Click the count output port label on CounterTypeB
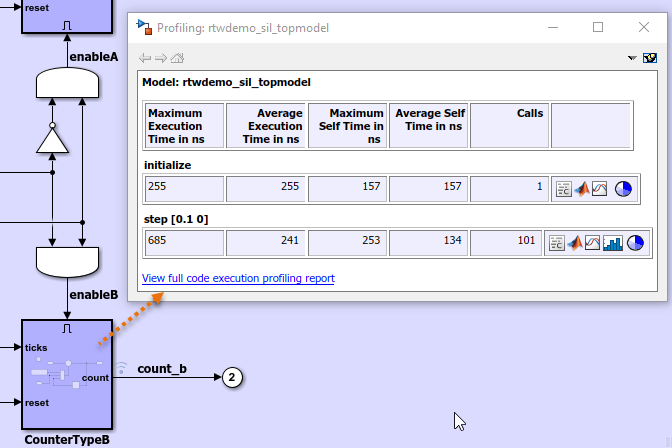Image resolution: width=672 pixels, height=448 pixels. 95,378
